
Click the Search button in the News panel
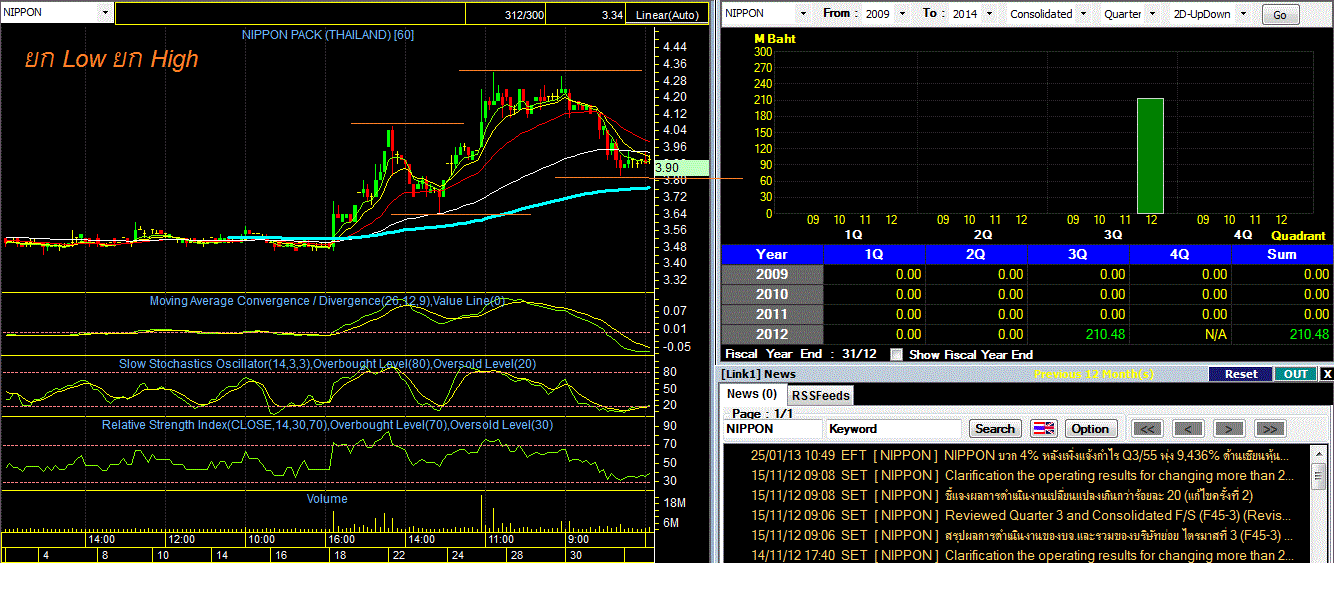click(995, 429)
